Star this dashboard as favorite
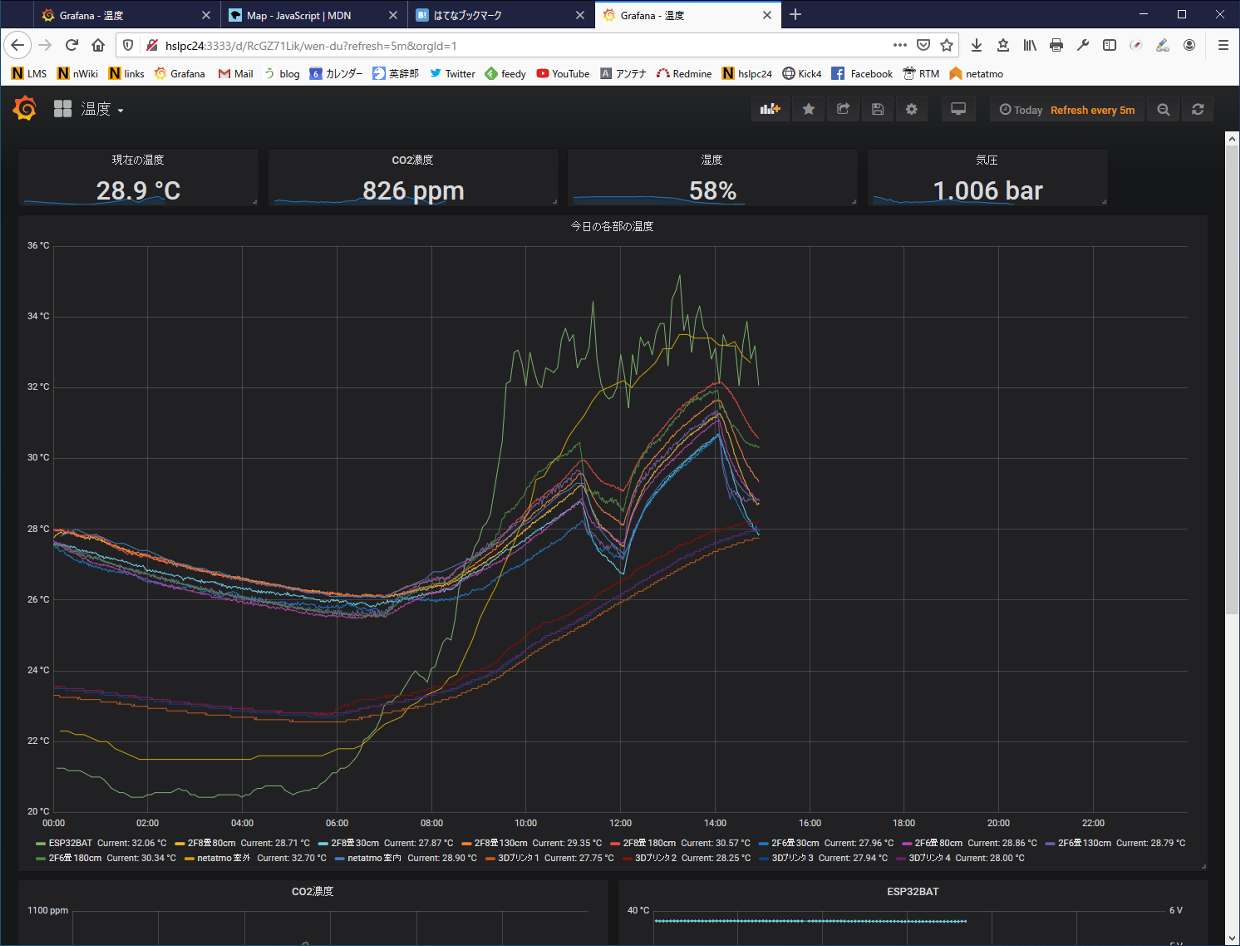 [x=808, y=110]
